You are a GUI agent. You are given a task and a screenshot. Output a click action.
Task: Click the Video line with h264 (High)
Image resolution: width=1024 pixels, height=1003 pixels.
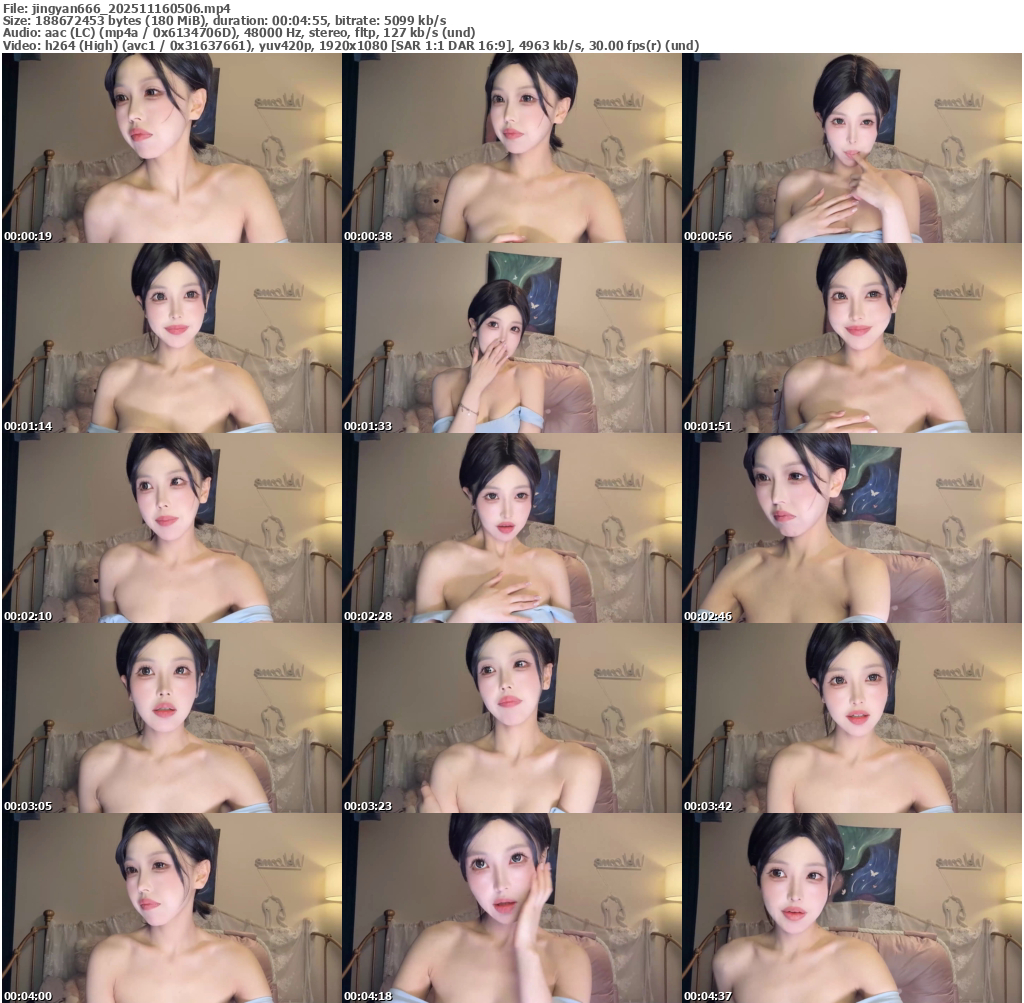351,46
